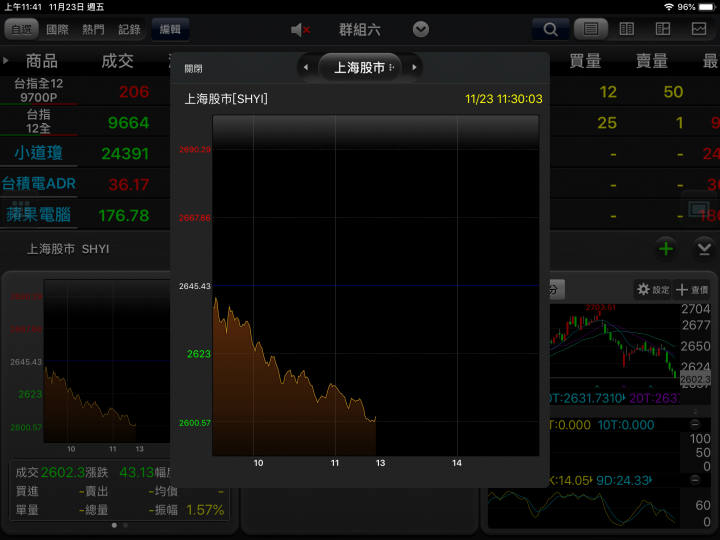Viewport: 720px width, 540px height.
Task: Toggle the muted speaker sound icon
Action: click(x=300, y=30)
